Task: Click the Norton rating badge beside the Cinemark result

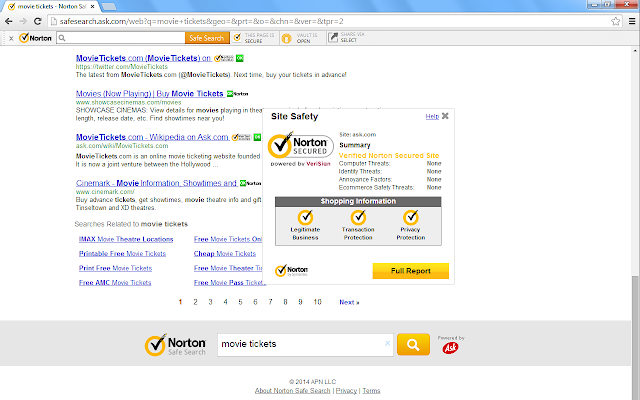Action: [251, 183]
